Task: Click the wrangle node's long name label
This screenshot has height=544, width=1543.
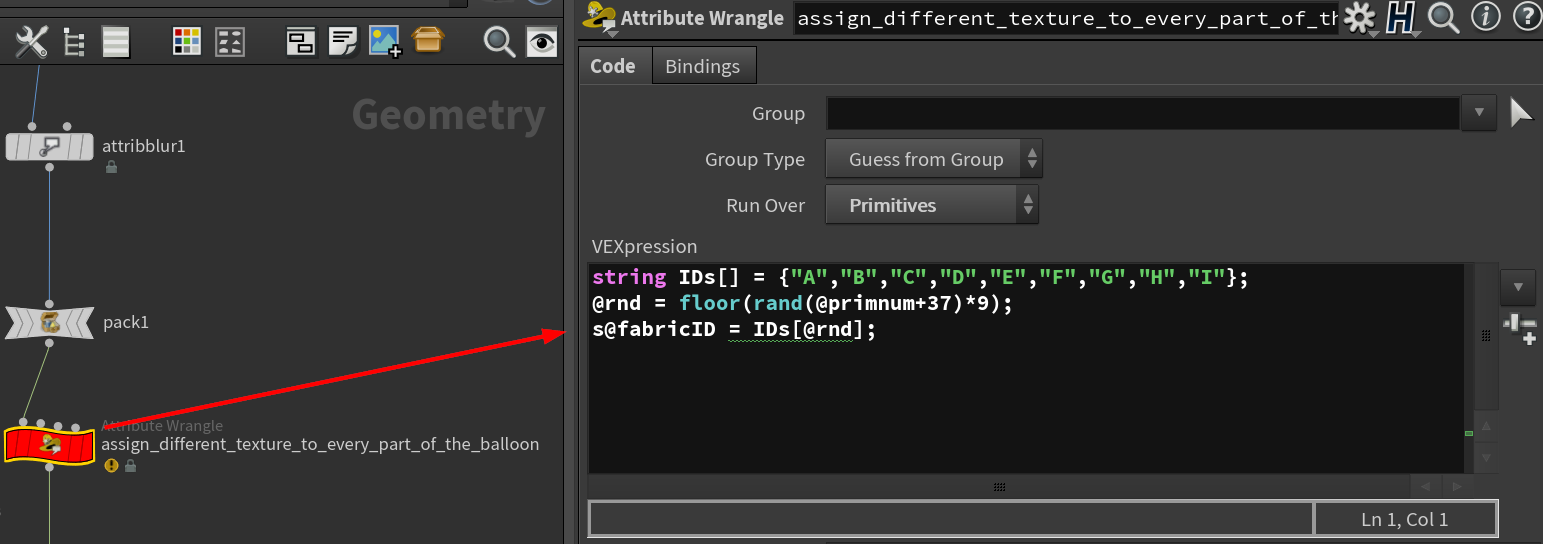Action: tap(320, 444)
